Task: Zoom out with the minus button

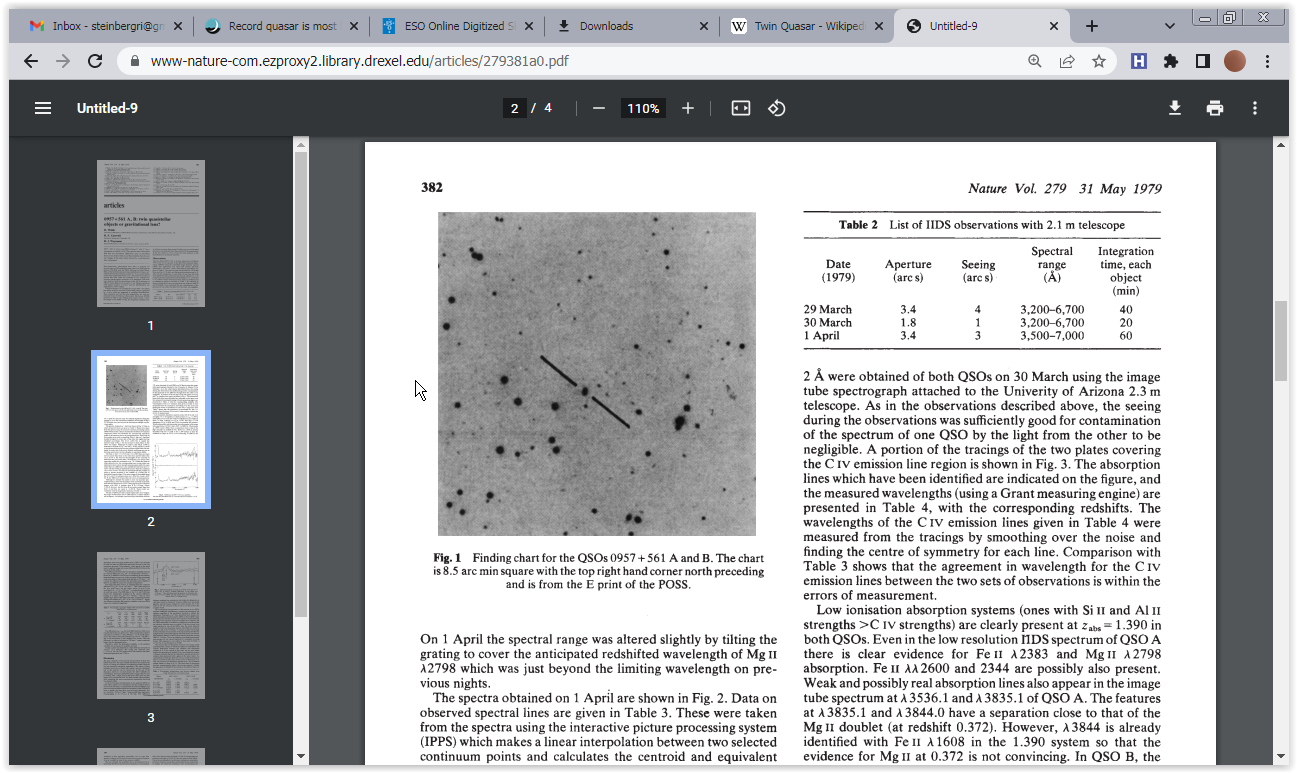Action: [599, 108]
